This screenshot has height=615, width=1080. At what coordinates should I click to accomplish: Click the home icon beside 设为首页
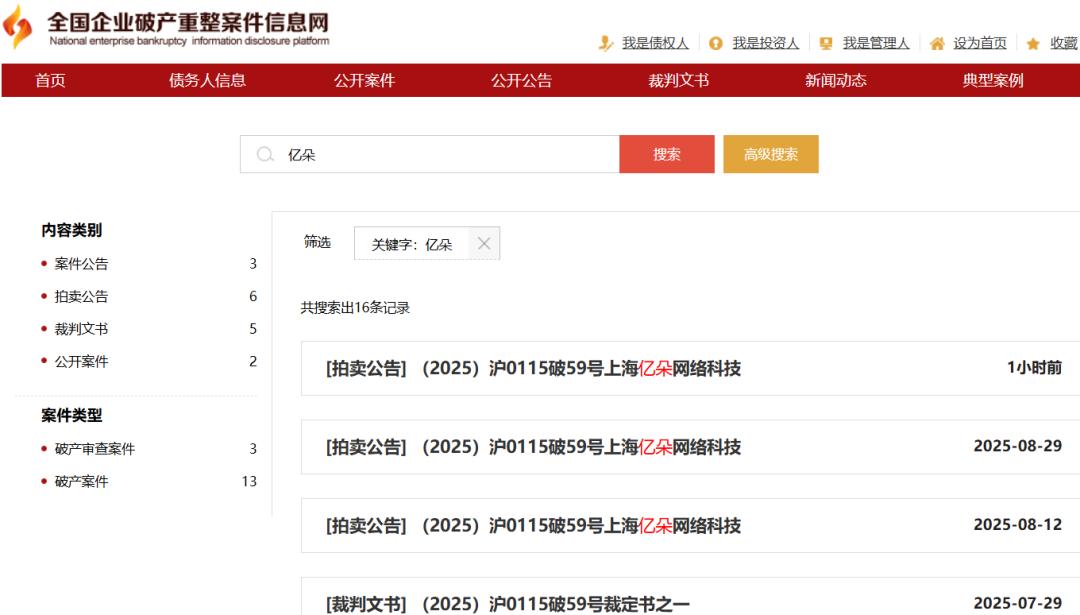point(937,43)
